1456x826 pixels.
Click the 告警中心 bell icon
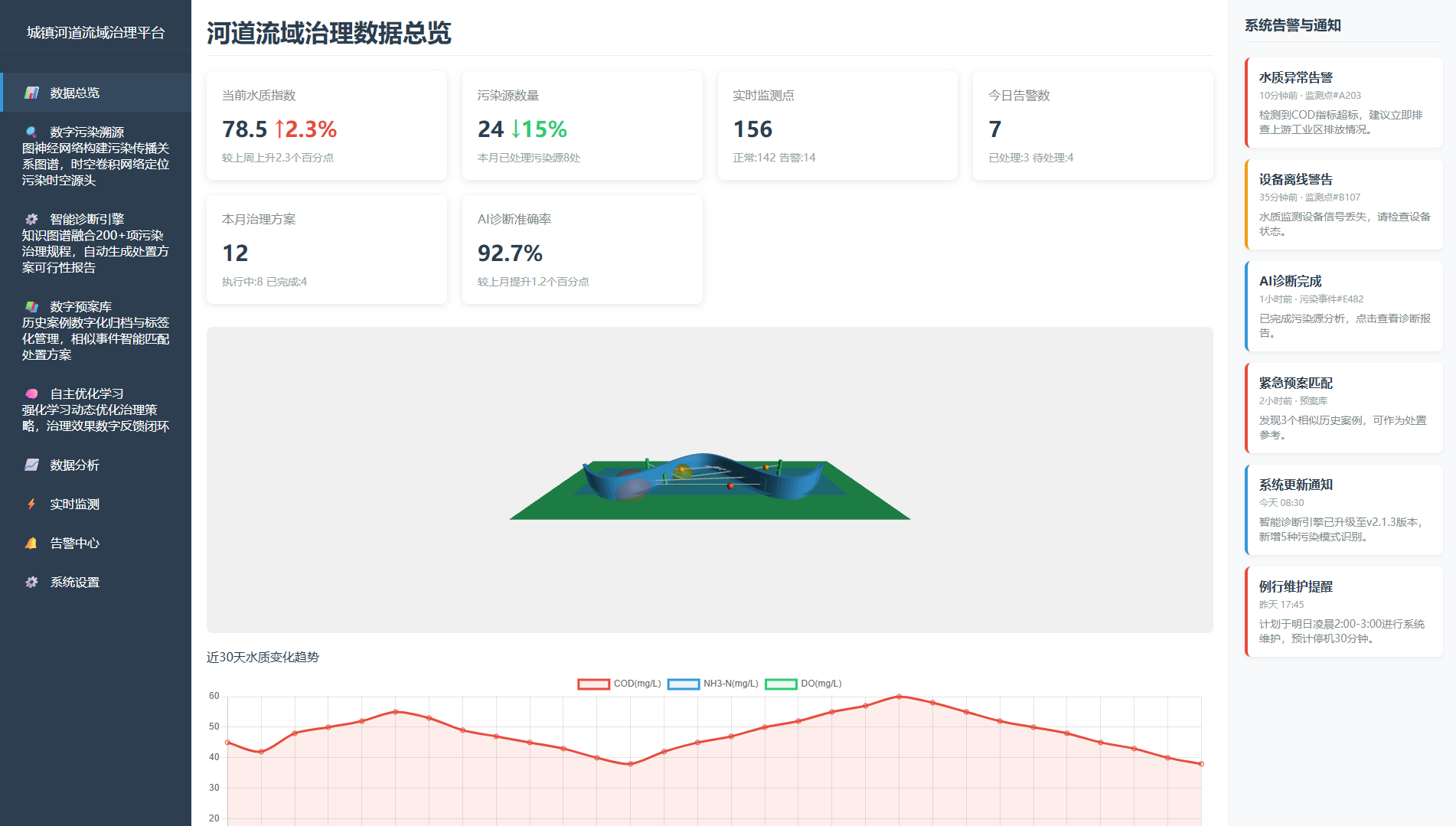(31, 544)
